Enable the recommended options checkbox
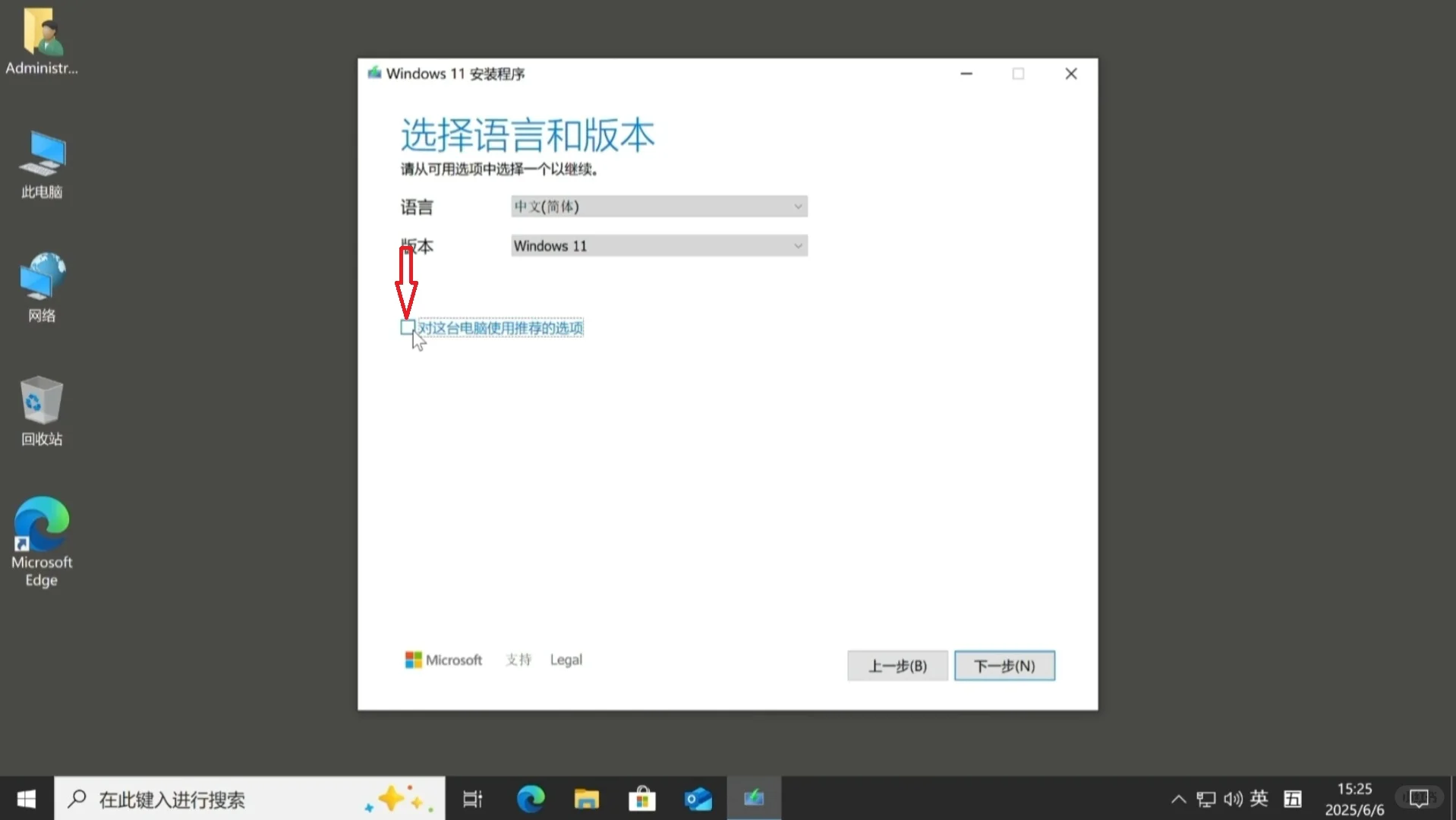 pyautogui.click(x=408, y=327)
